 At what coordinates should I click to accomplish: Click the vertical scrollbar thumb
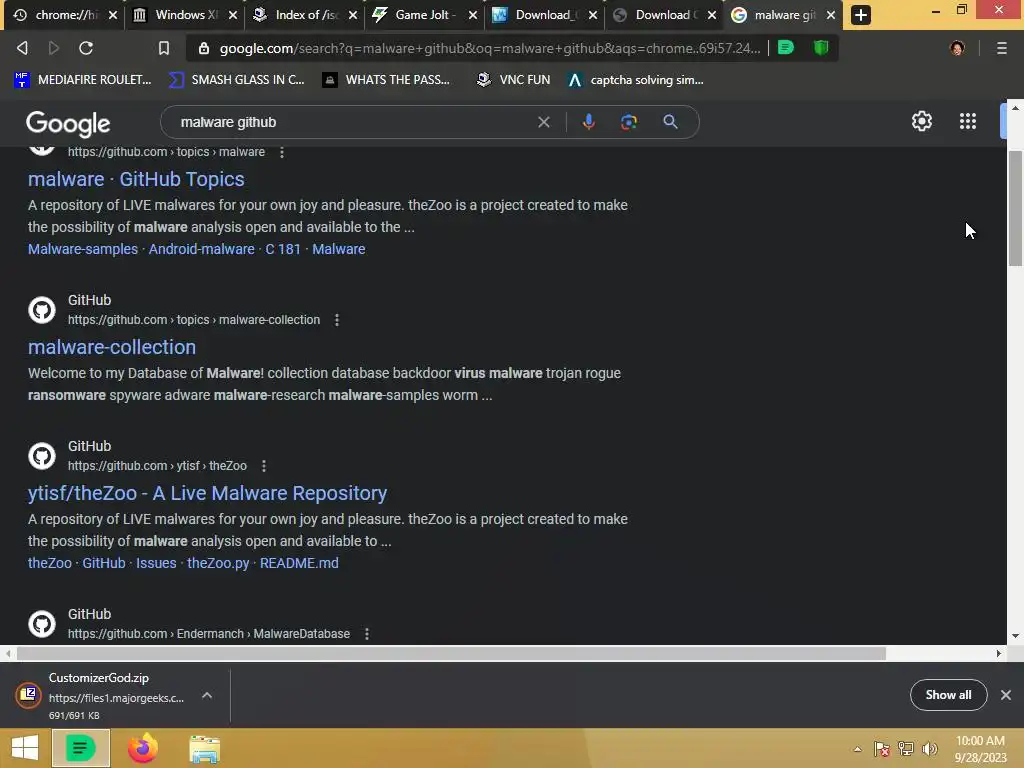pyautogui.click(x=1015, y=208)
